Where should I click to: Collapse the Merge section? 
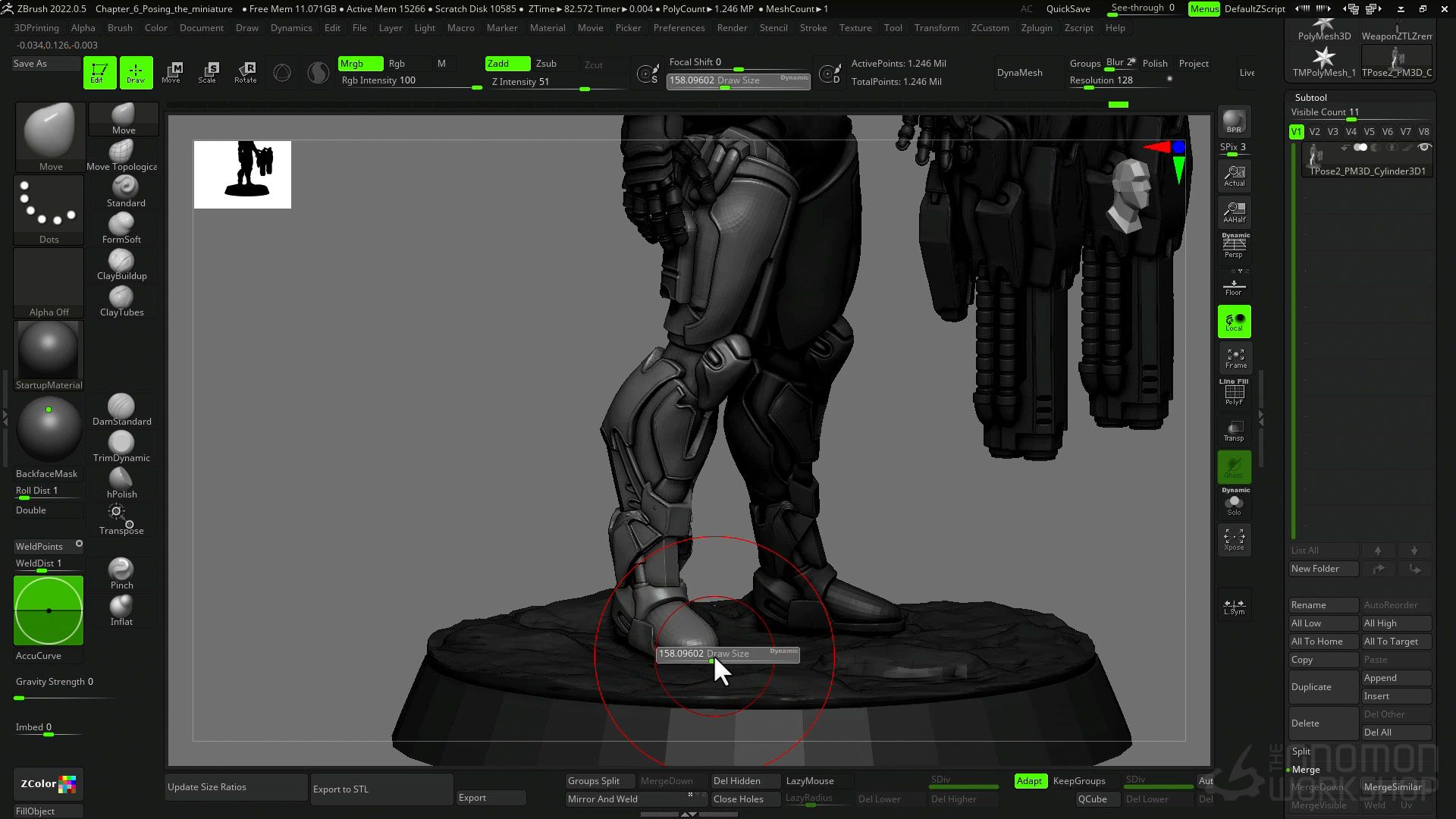1306,770
